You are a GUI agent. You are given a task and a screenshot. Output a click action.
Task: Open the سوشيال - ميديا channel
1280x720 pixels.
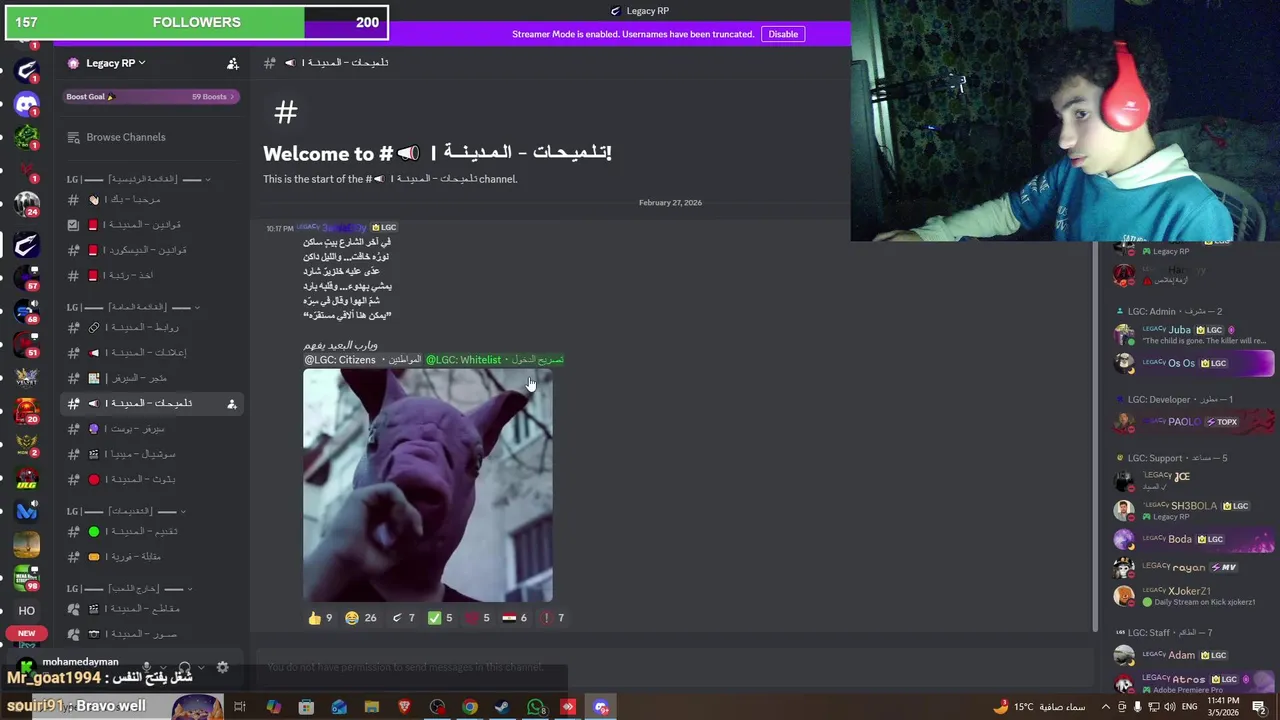click(150, 454)
